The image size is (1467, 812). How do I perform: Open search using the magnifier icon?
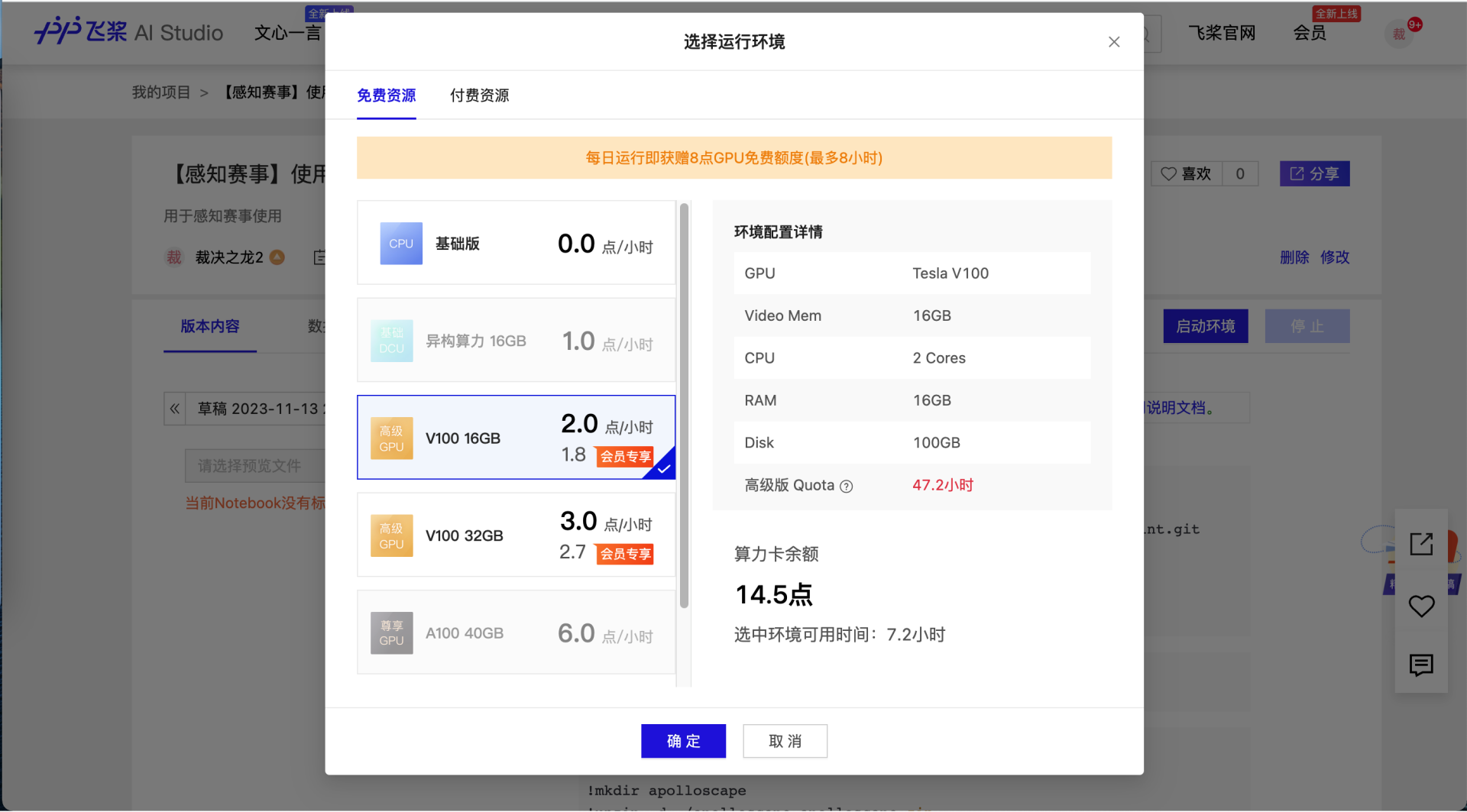click(x=1144, y=34)
